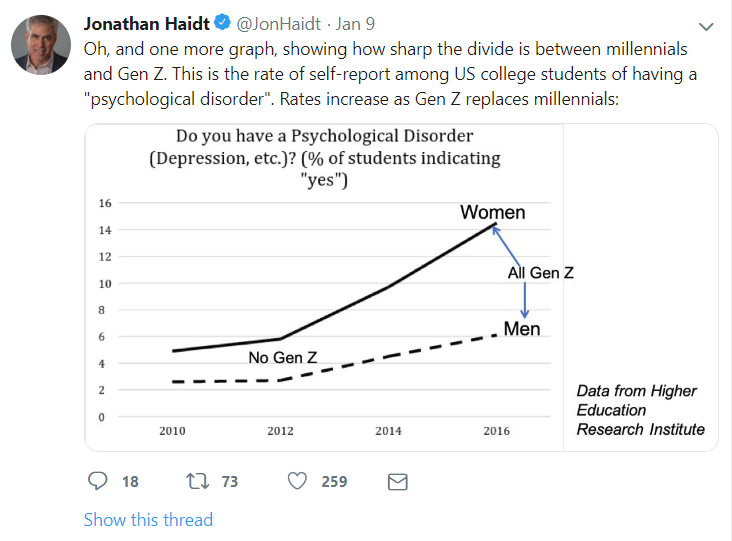Click the Show this thread link

[x=148, y=519]
